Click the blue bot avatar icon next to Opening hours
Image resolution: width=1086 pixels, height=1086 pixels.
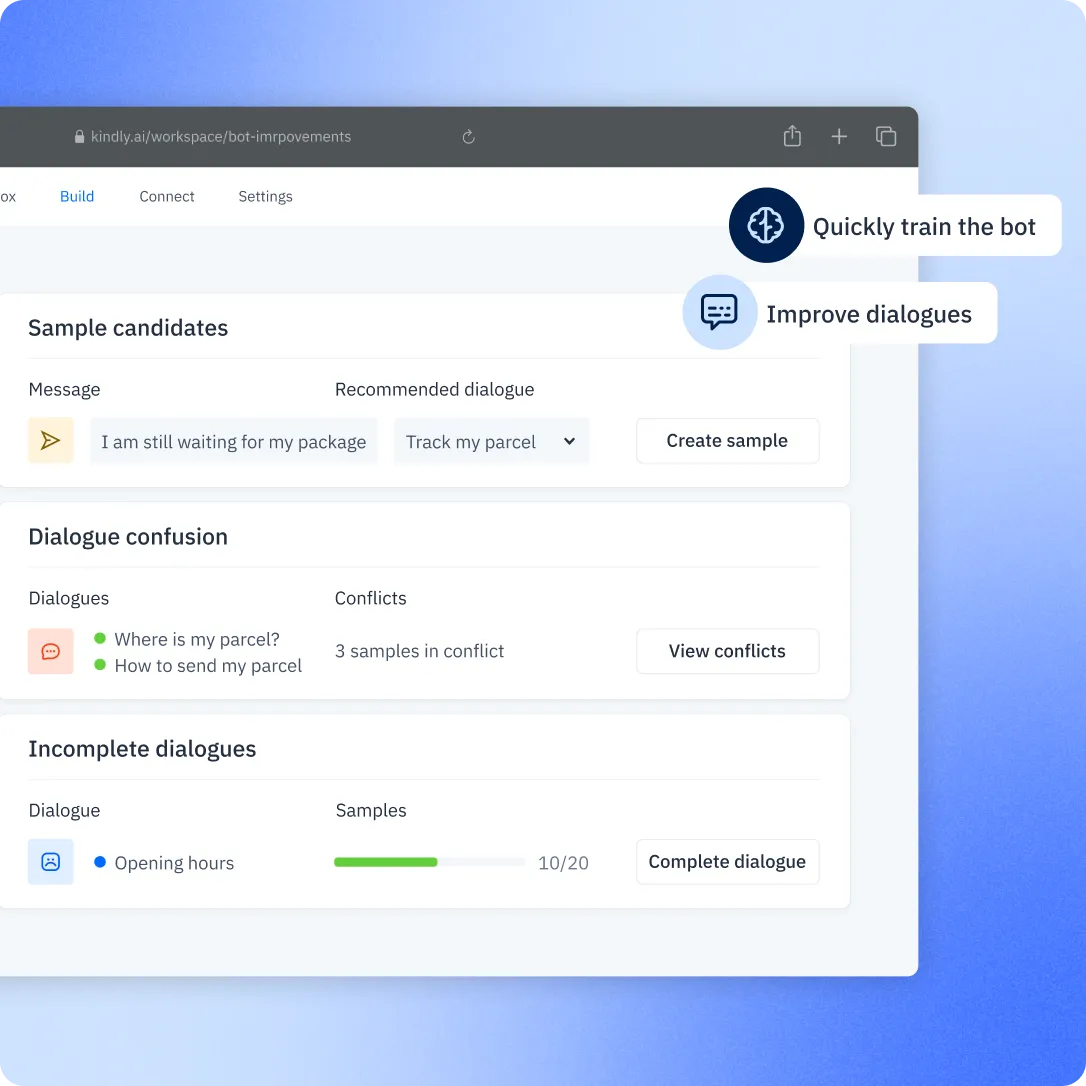50,861
